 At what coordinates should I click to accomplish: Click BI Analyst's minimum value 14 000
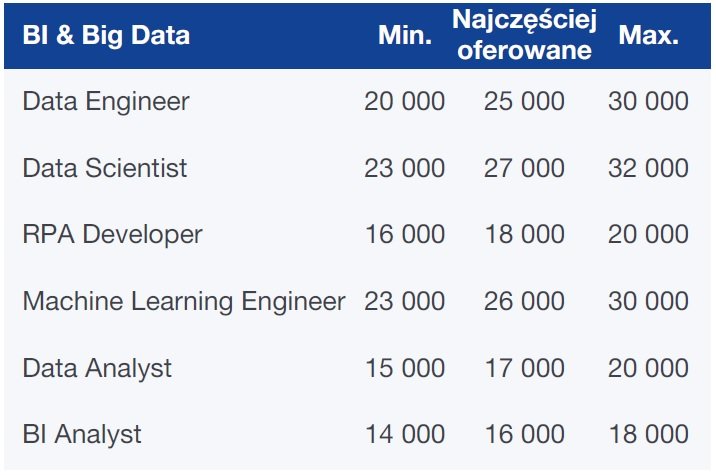[405, 434]
